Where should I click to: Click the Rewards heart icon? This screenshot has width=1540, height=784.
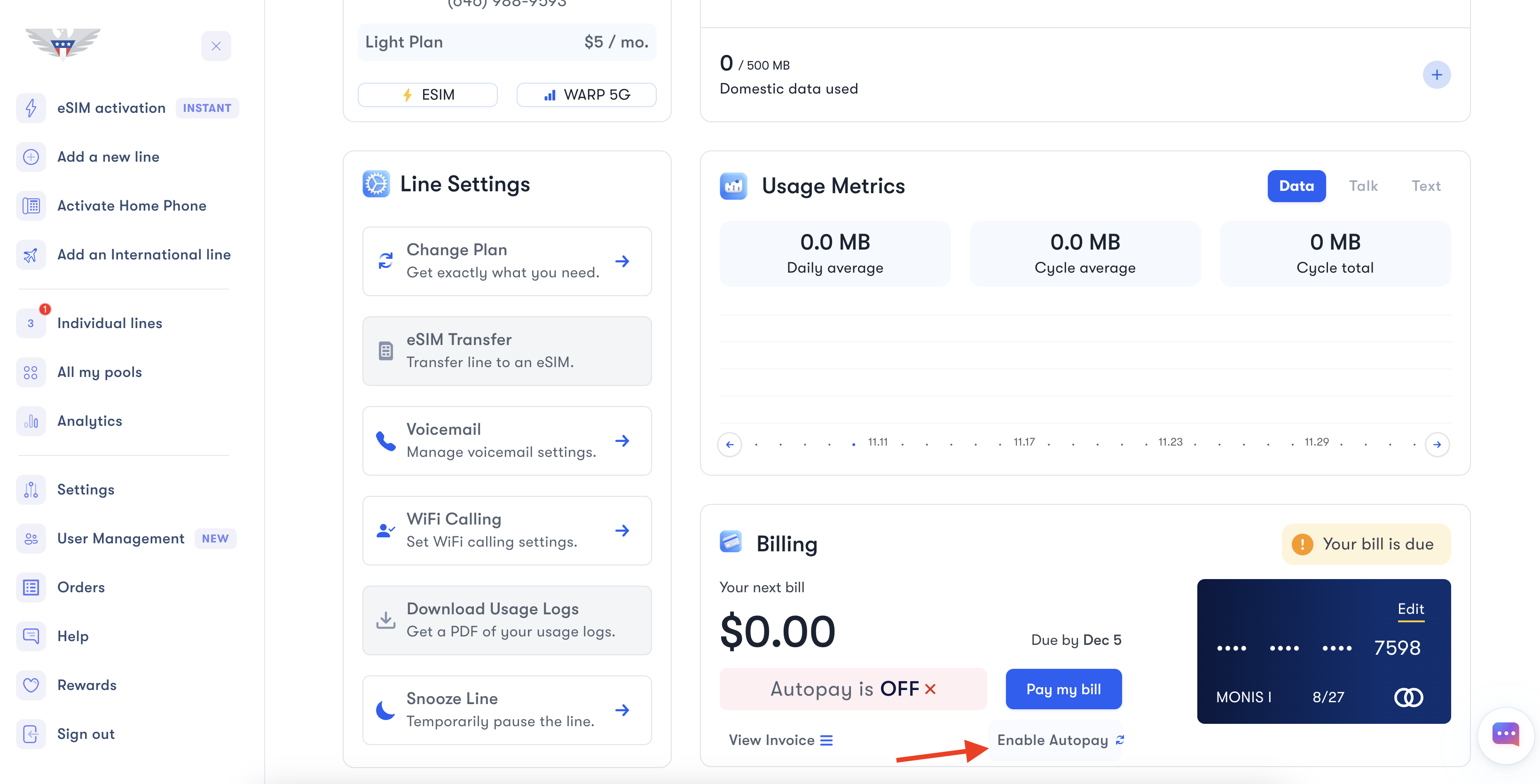[31, 685]
